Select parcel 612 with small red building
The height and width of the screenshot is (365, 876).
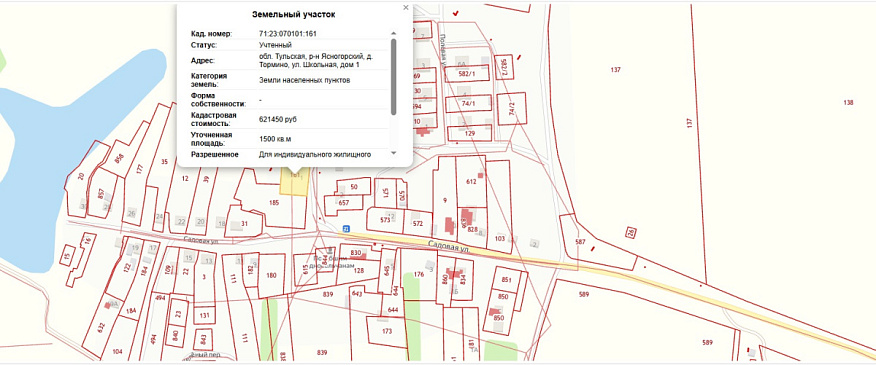click(471, 181)
